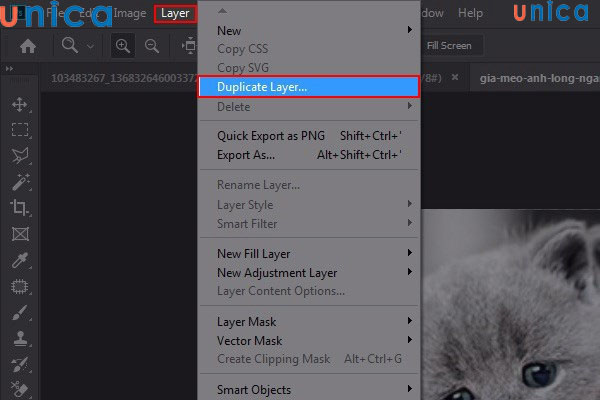Viewport: 600px width, 400px height.
Task: Expand Layer Mask submenu
Action: tap(309, 322)
